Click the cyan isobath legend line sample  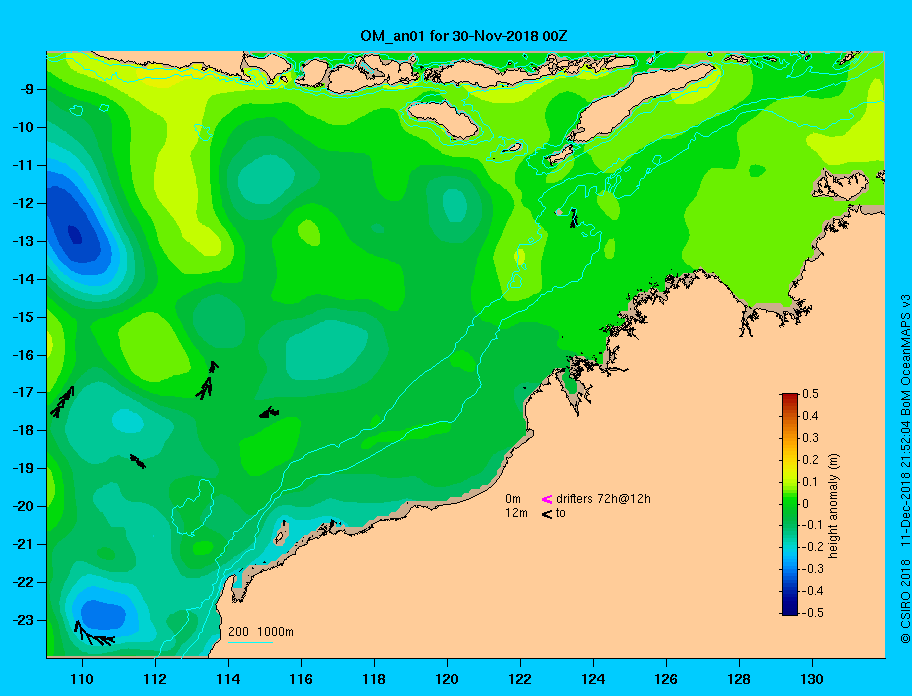coord(250,642)
